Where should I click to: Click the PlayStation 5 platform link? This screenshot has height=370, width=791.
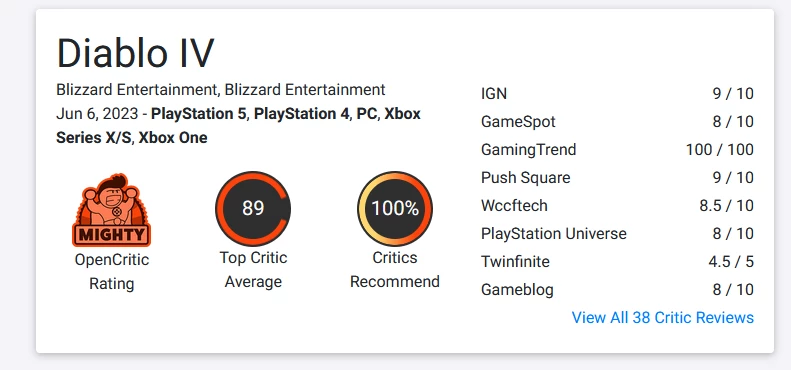[199, 114]
